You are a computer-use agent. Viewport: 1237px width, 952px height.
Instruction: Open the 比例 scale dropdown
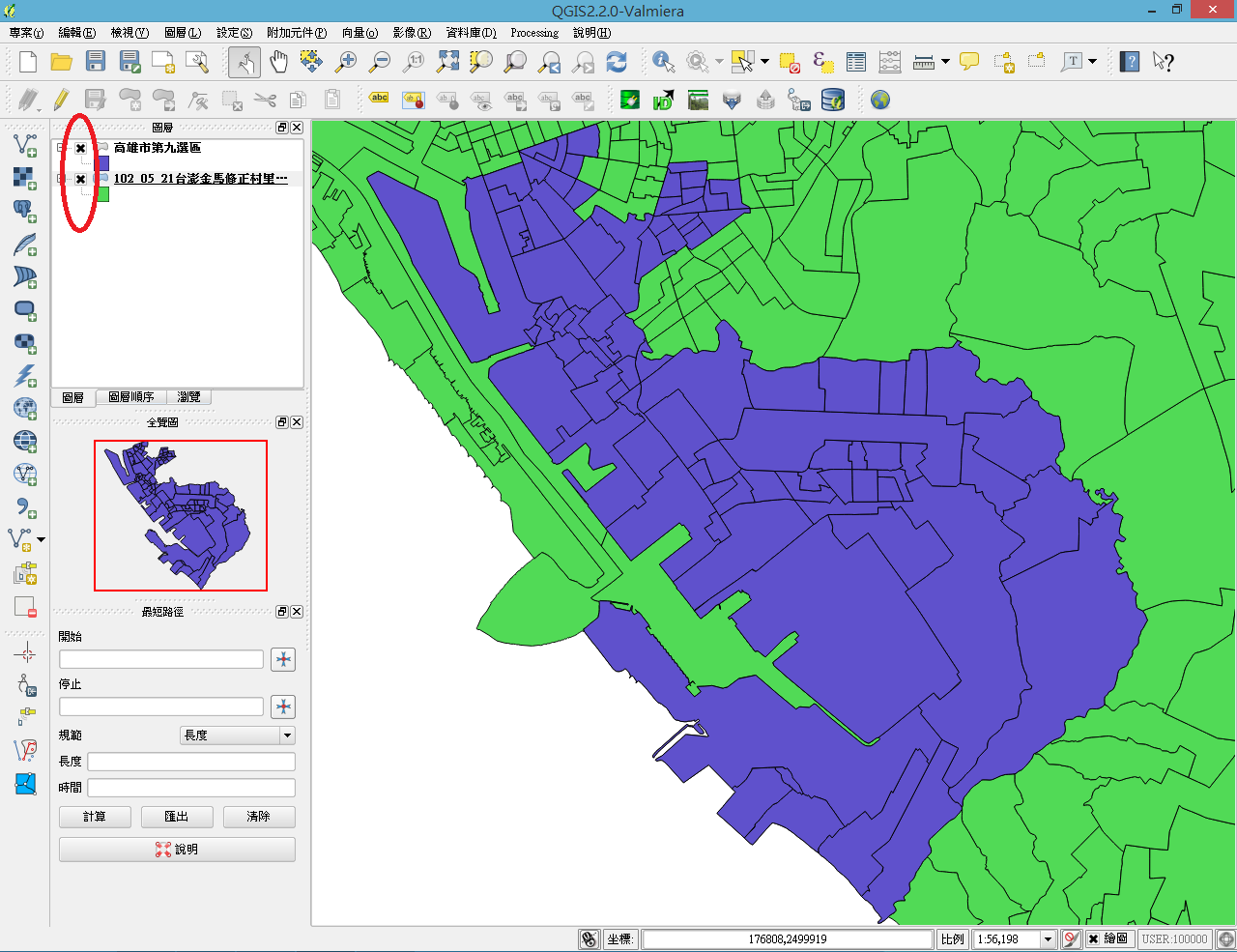click(1048, 938)
